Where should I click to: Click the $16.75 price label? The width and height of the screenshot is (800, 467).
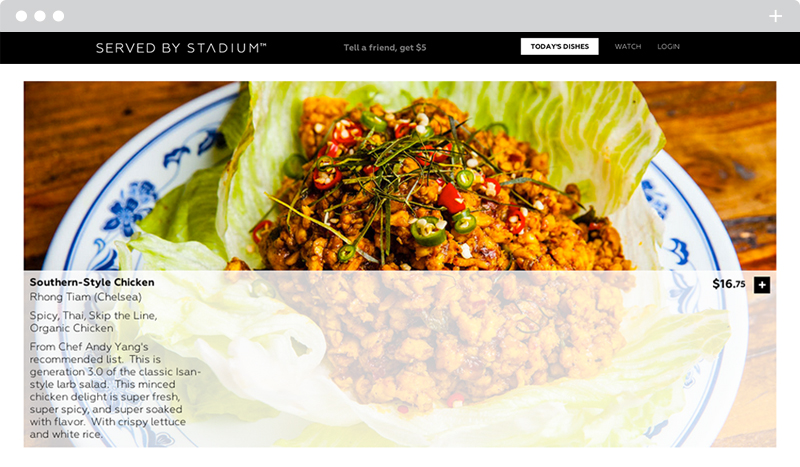tap(729, 284)
